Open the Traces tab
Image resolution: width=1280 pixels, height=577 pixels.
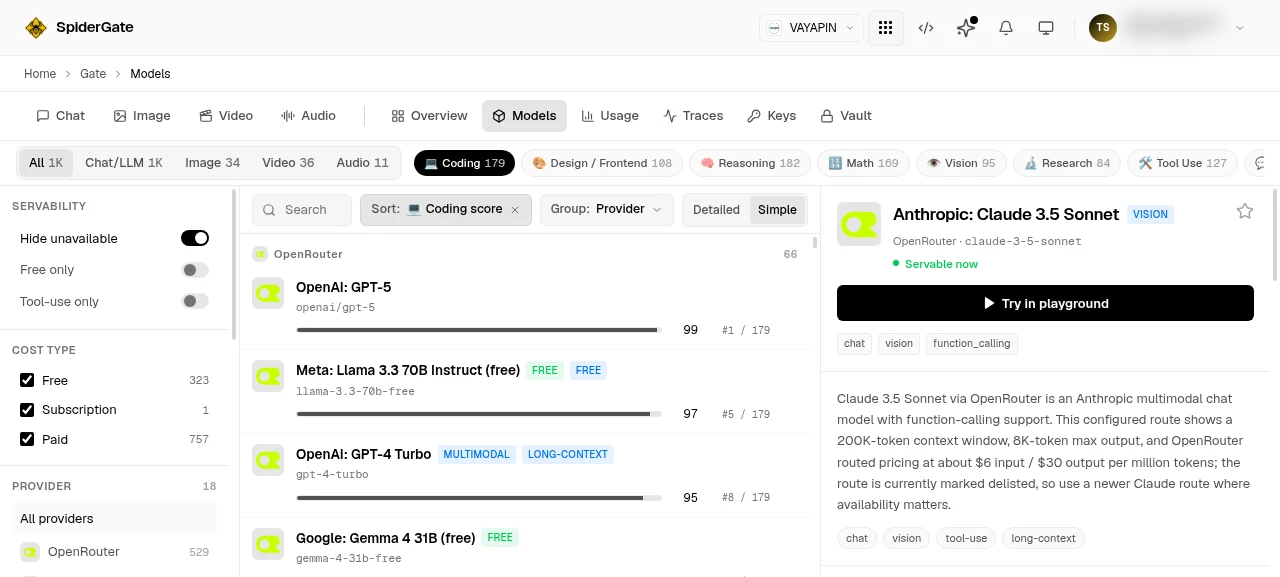coord(693,116)
